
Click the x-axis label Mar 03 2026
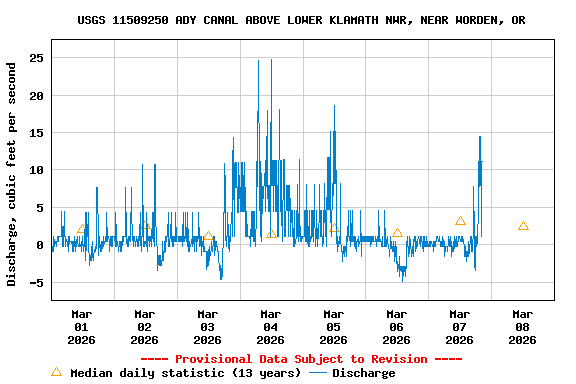click(208, 327)
